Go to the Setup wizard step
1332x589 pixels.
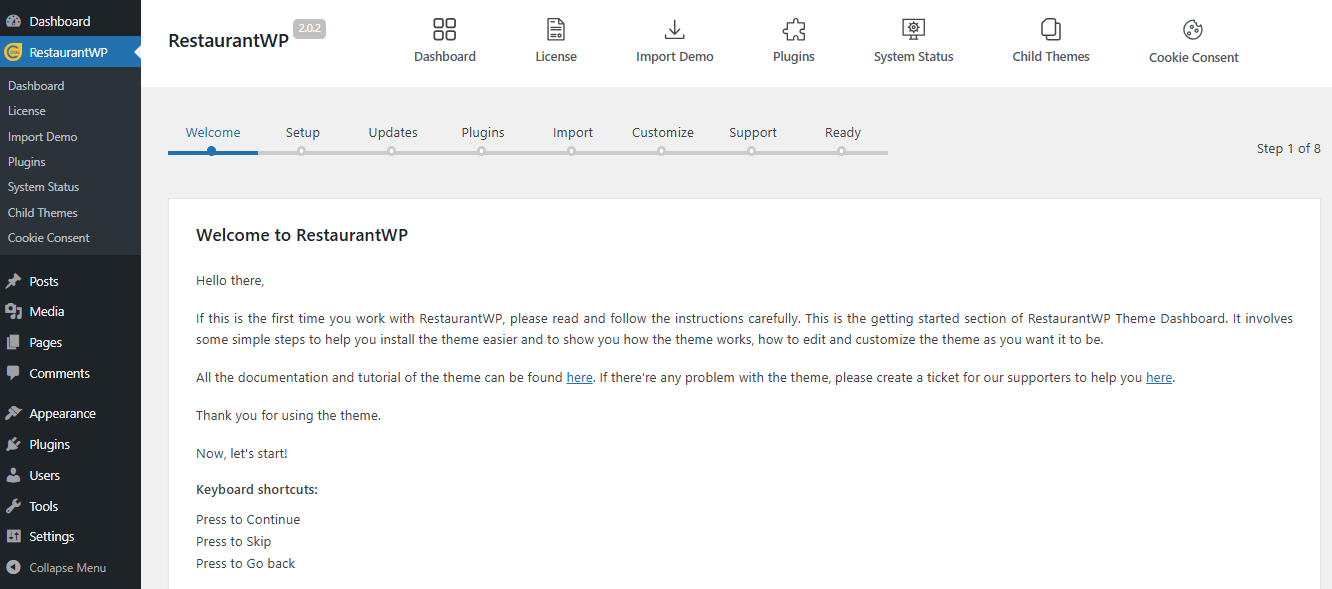pos(303,132)
